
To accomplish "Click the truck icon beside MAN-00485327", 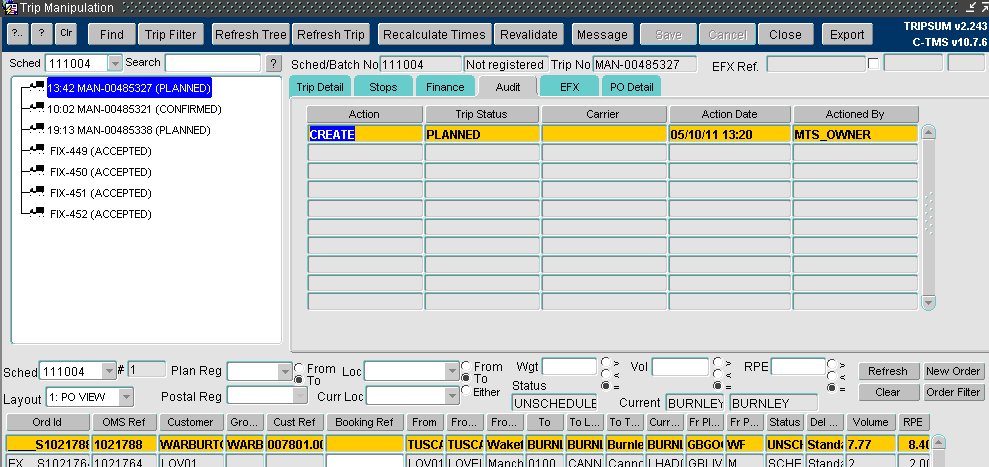I will (x=36, y=86).
